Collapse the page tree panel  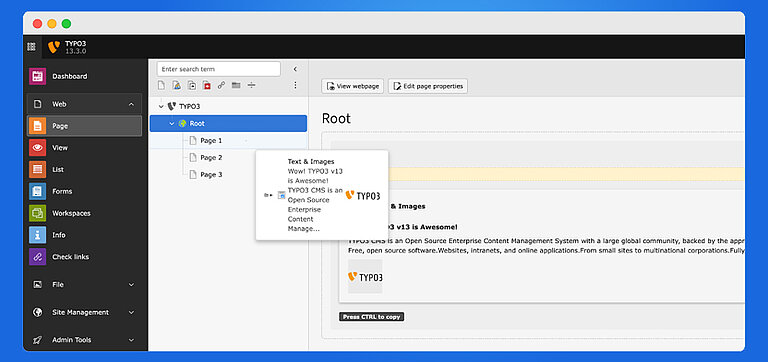(x=295, y=69)
